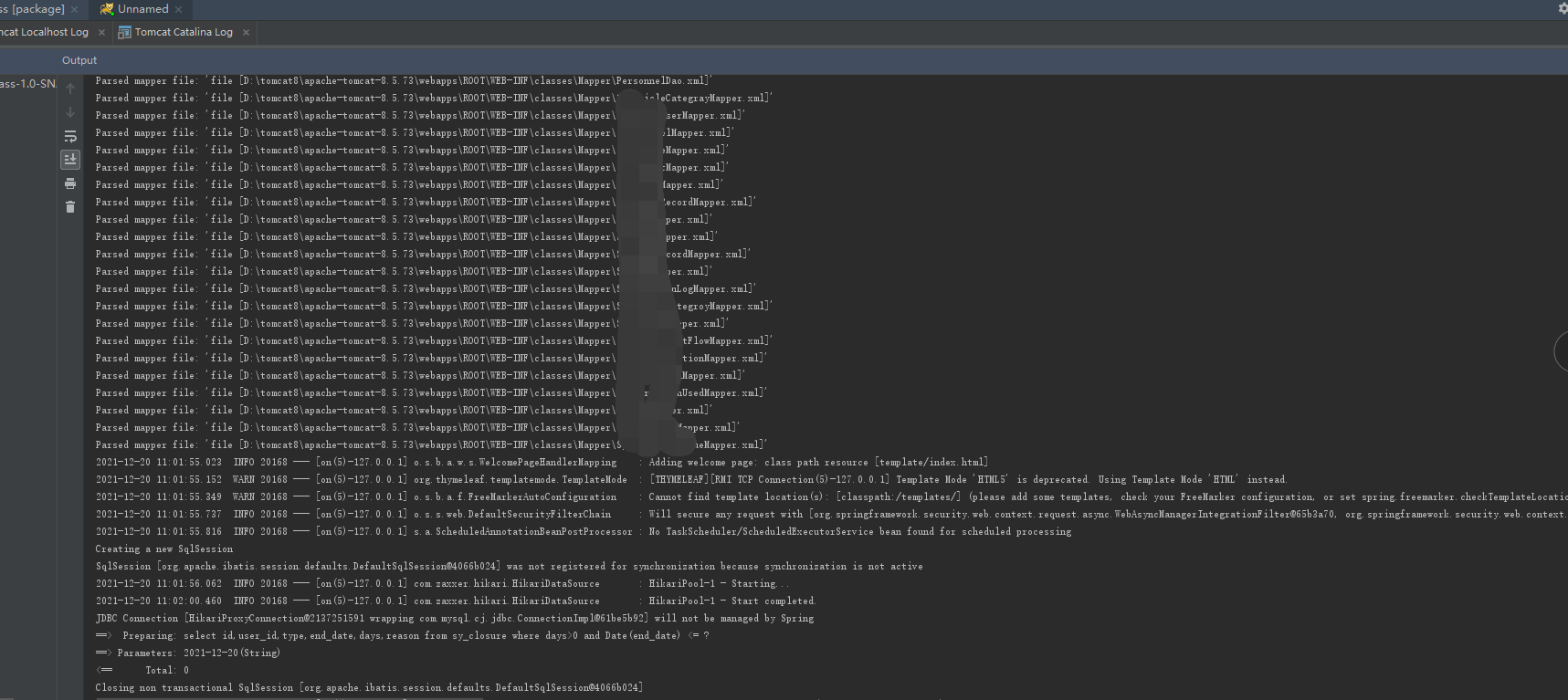The height and width of the screenshot is (700, 1568).
Task: Click the 'HikariPool-1 - Starting...' log line
Action: coord(443,583)
